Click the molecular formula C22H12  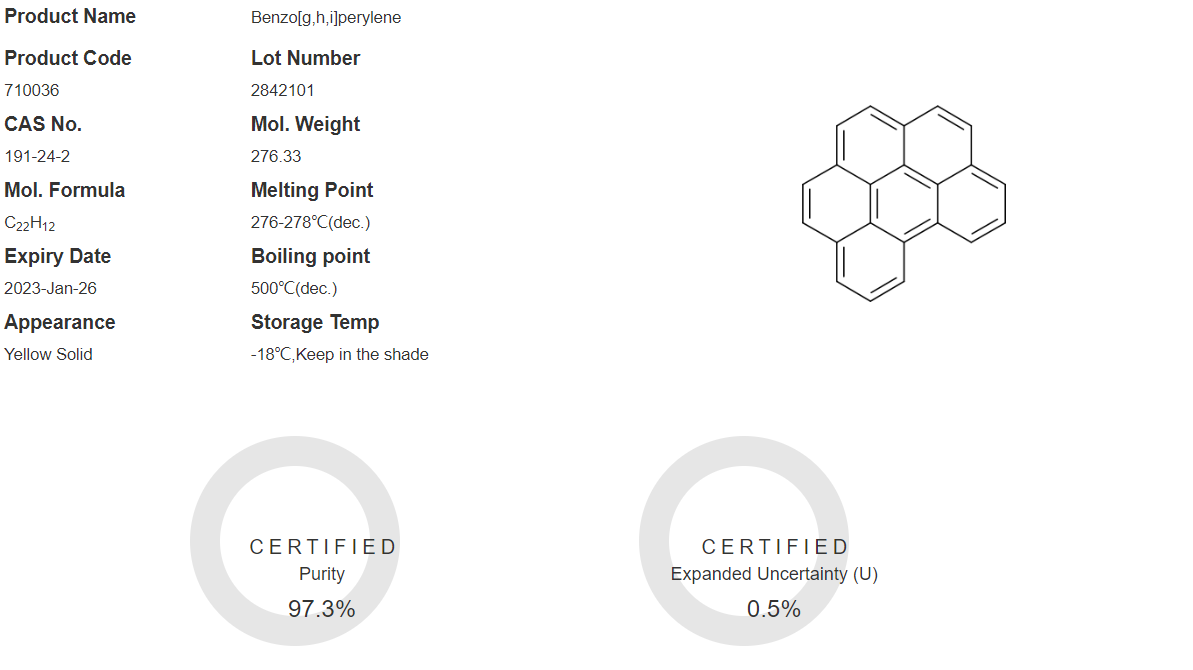point(30,224)
